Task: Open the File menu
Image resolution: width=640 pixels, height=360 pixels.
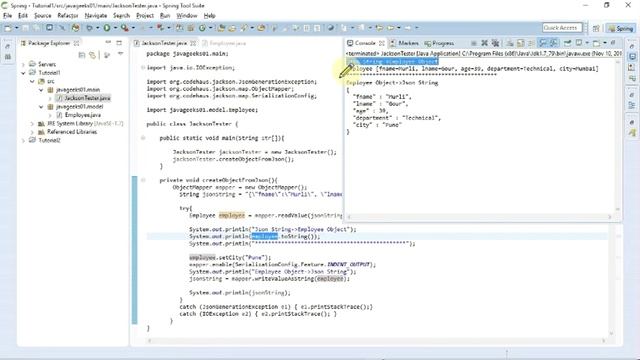Action: 7,16
